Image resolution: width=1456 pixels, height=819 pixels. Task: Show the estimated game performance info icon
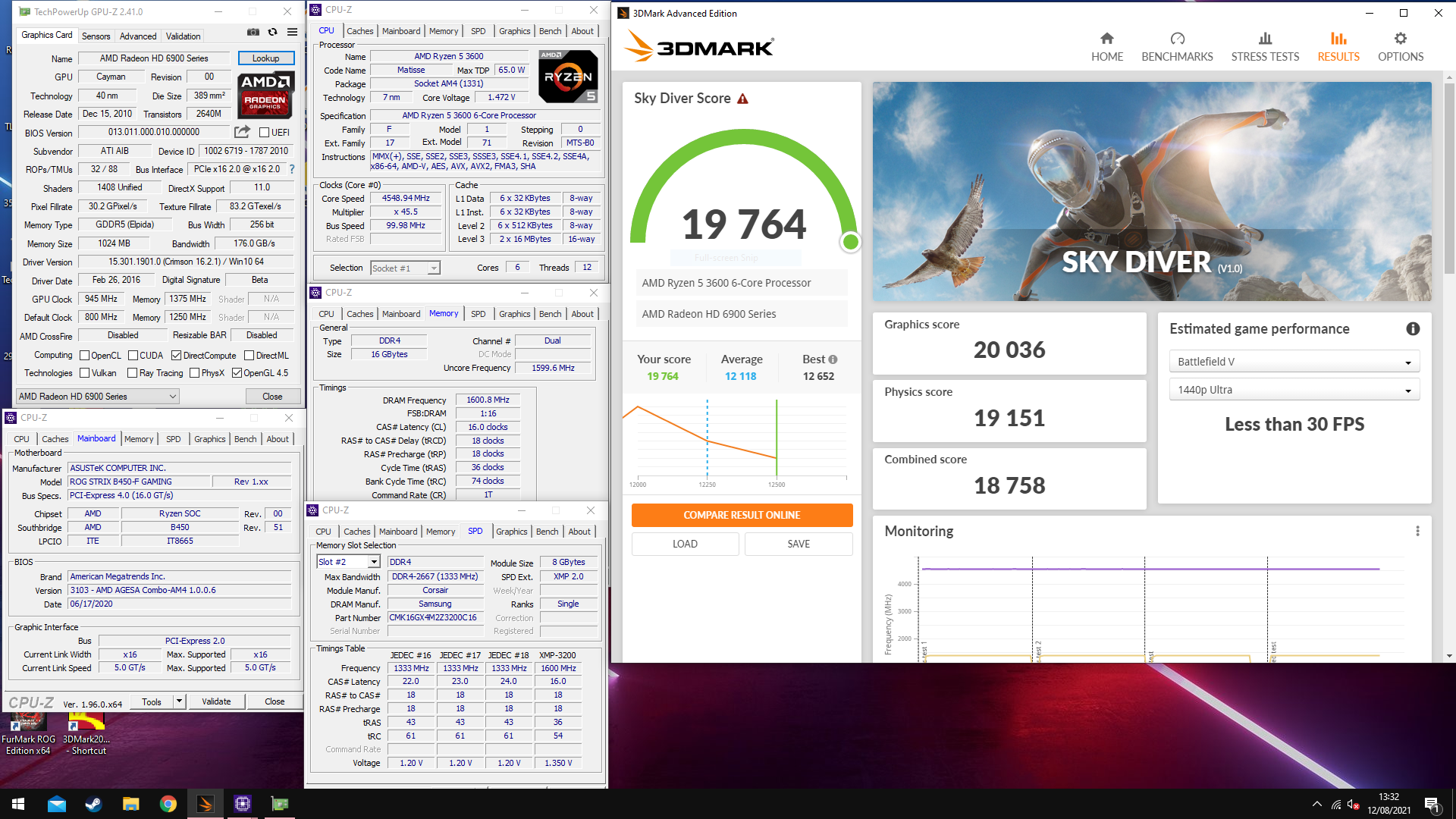click(1413, 329)
